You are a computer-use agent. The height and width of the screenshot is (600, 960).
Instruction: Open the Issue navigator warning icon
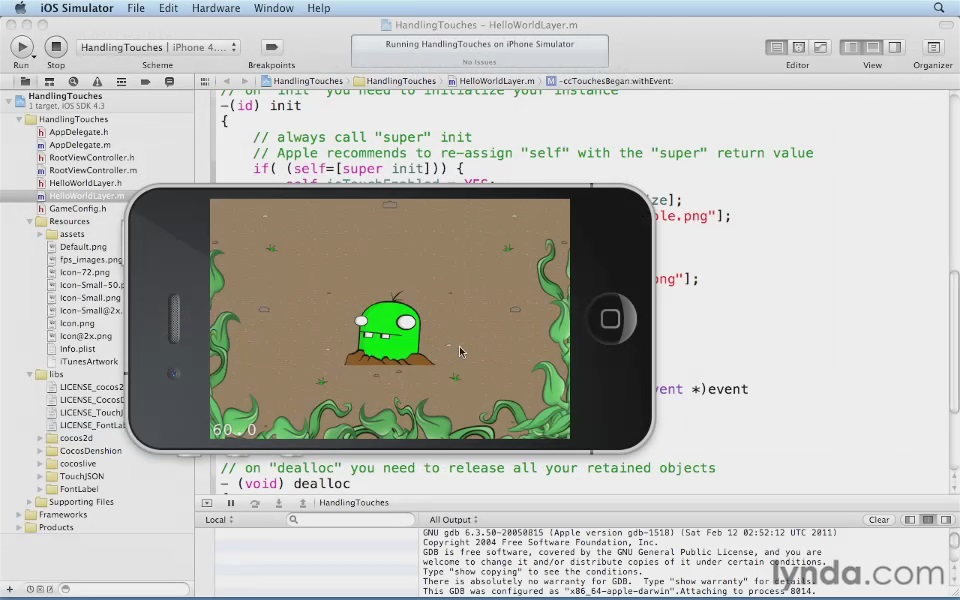pos(97,81)
